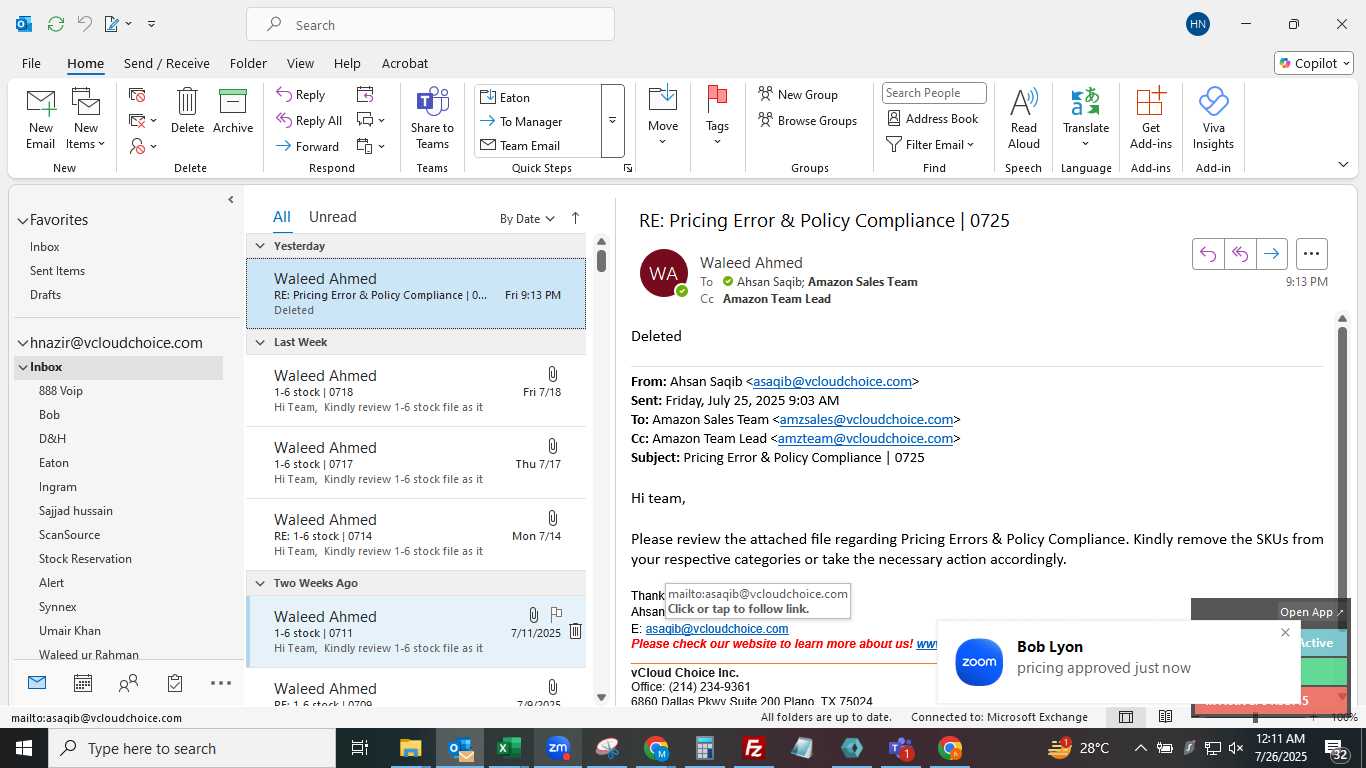Open By Date sort dropdown
Viewport: 1366px width, 768px height.
(527, 219)
